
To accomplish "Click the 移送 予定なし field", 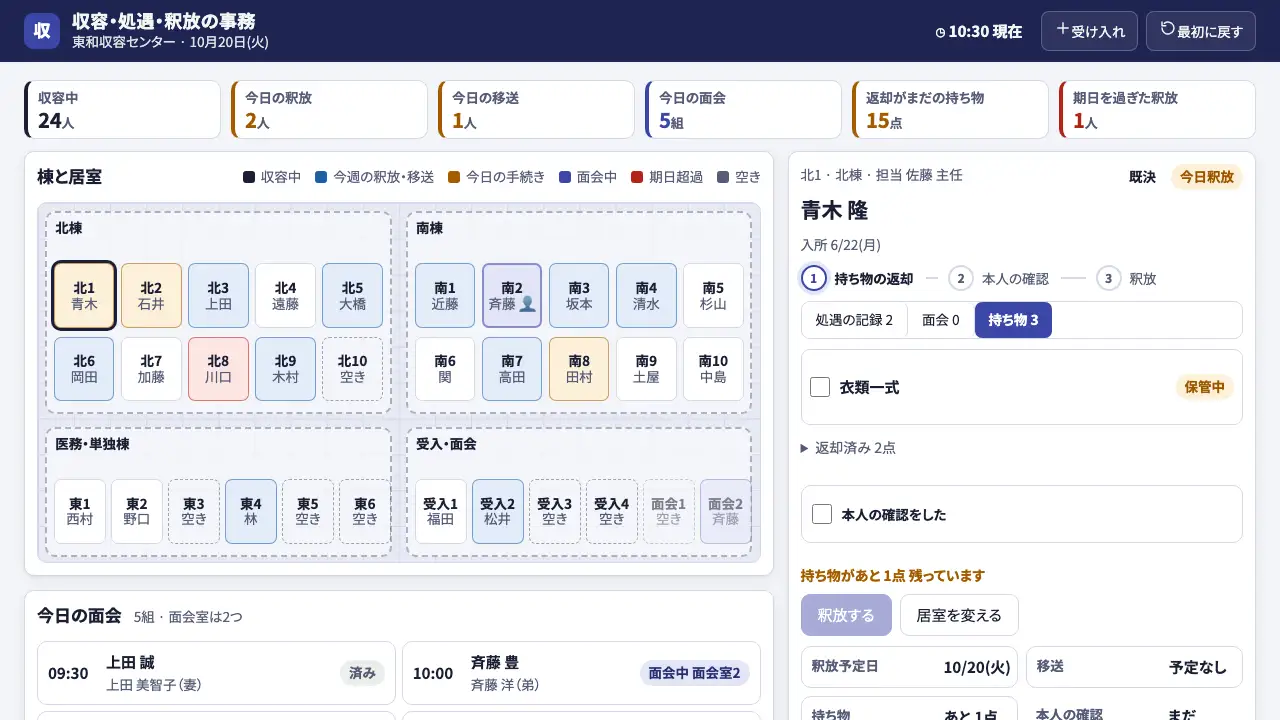I will pyautogui.click(x=1134, y=667).
